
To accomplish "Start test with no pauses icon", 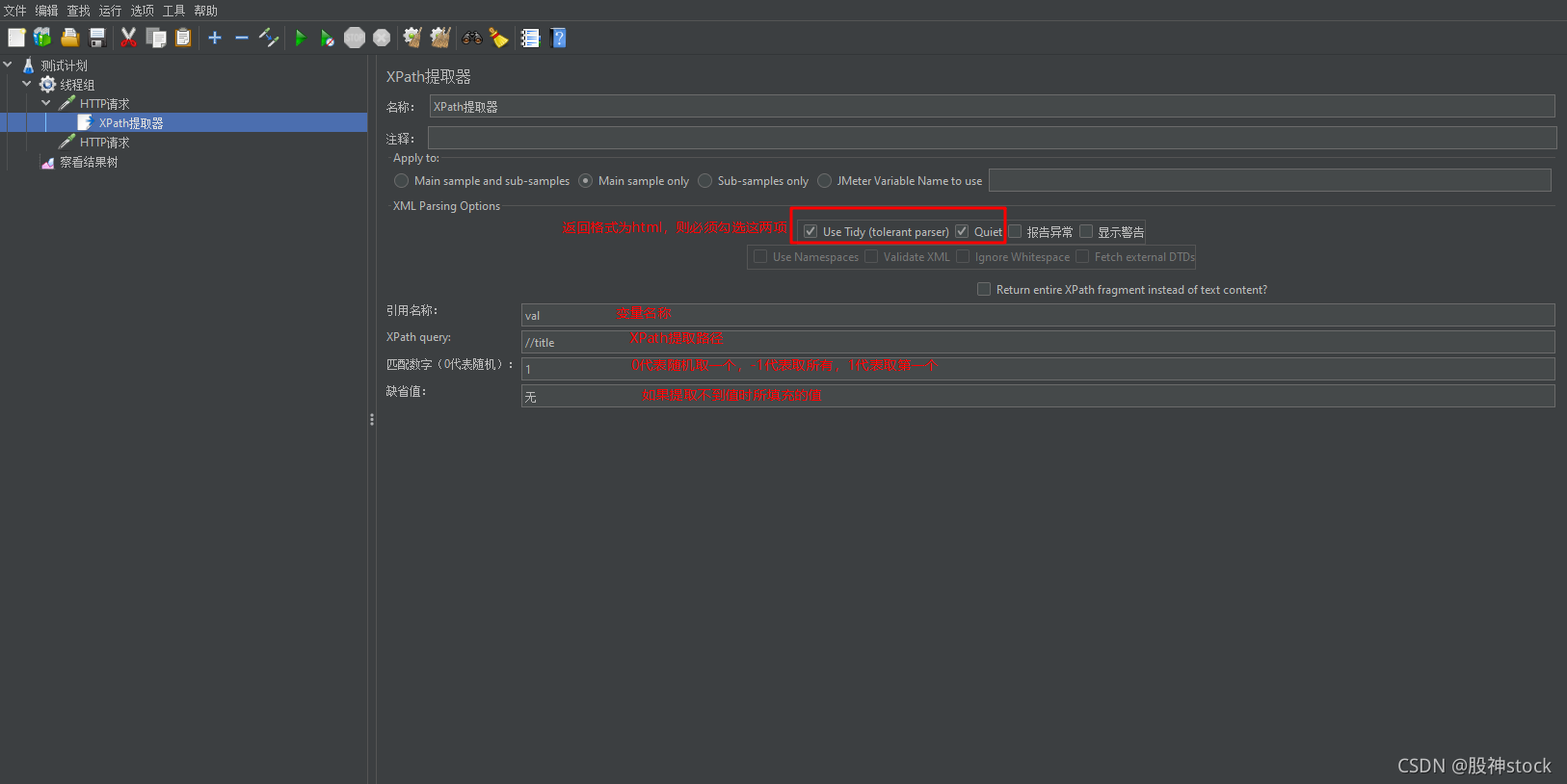I will click(x=328, y=38).
